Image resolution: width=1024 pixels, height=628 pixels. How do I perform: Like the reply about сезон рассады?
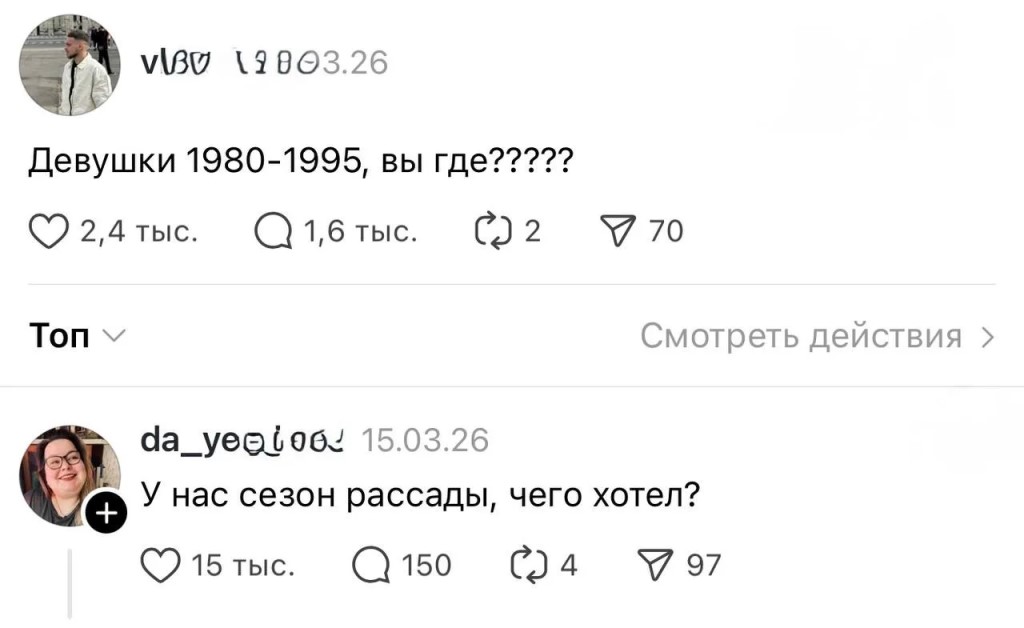point(160,566)
